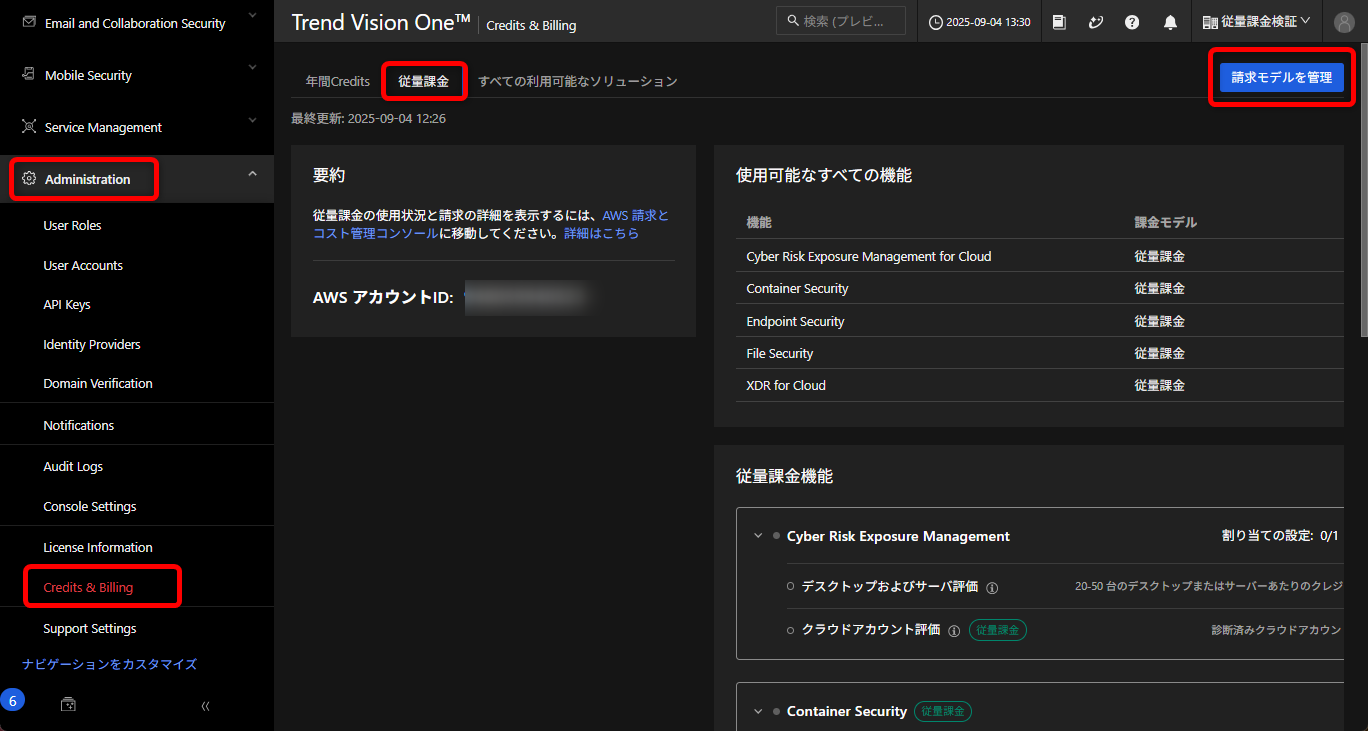
Task: Click the Email and Collaboration Security envelope icon
Action: 29,22
